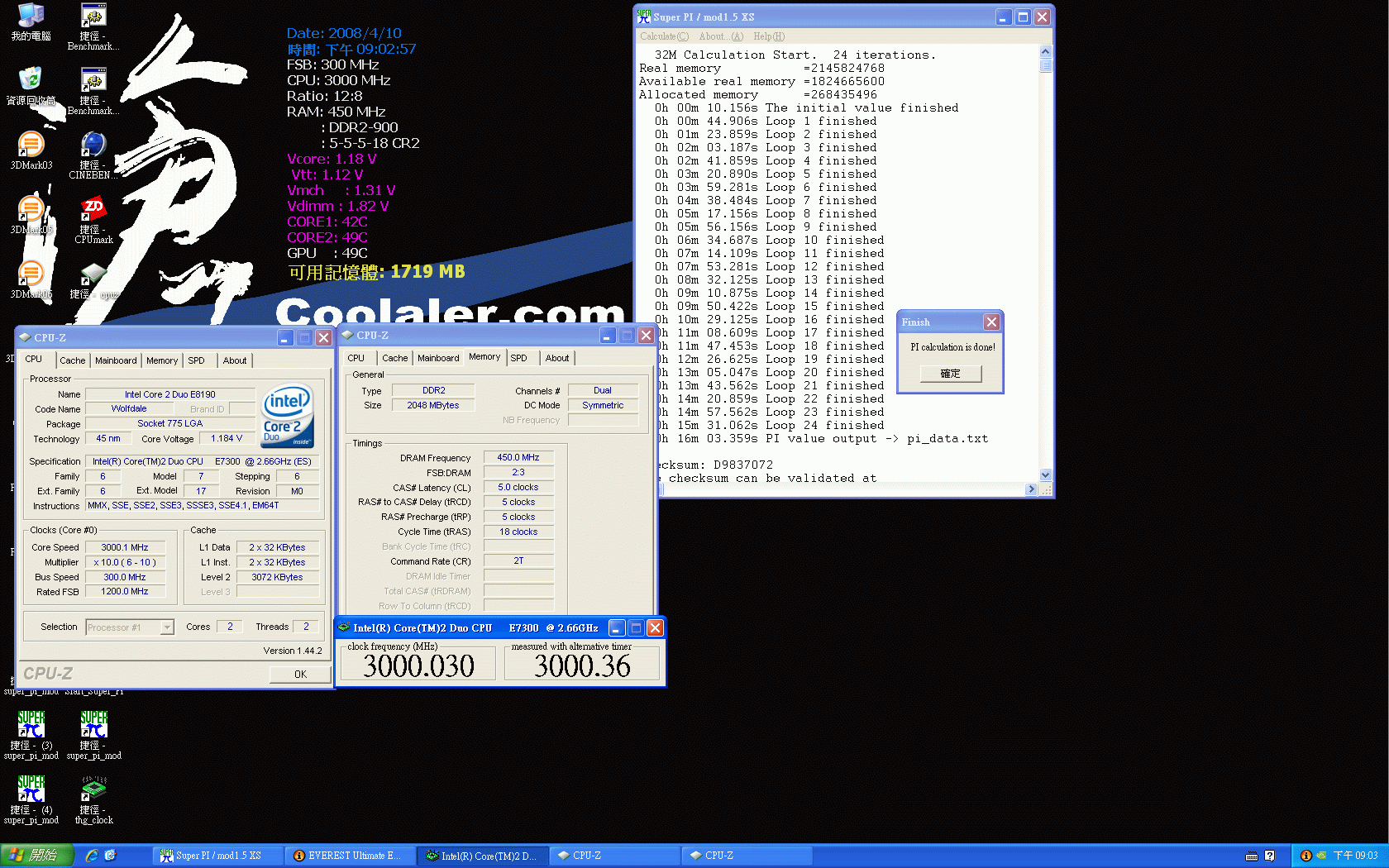The width and height of the screenshot is (1389, 868).
Task: Click the 'Wolfdale' code name field
Action: (x=129, y=408)
